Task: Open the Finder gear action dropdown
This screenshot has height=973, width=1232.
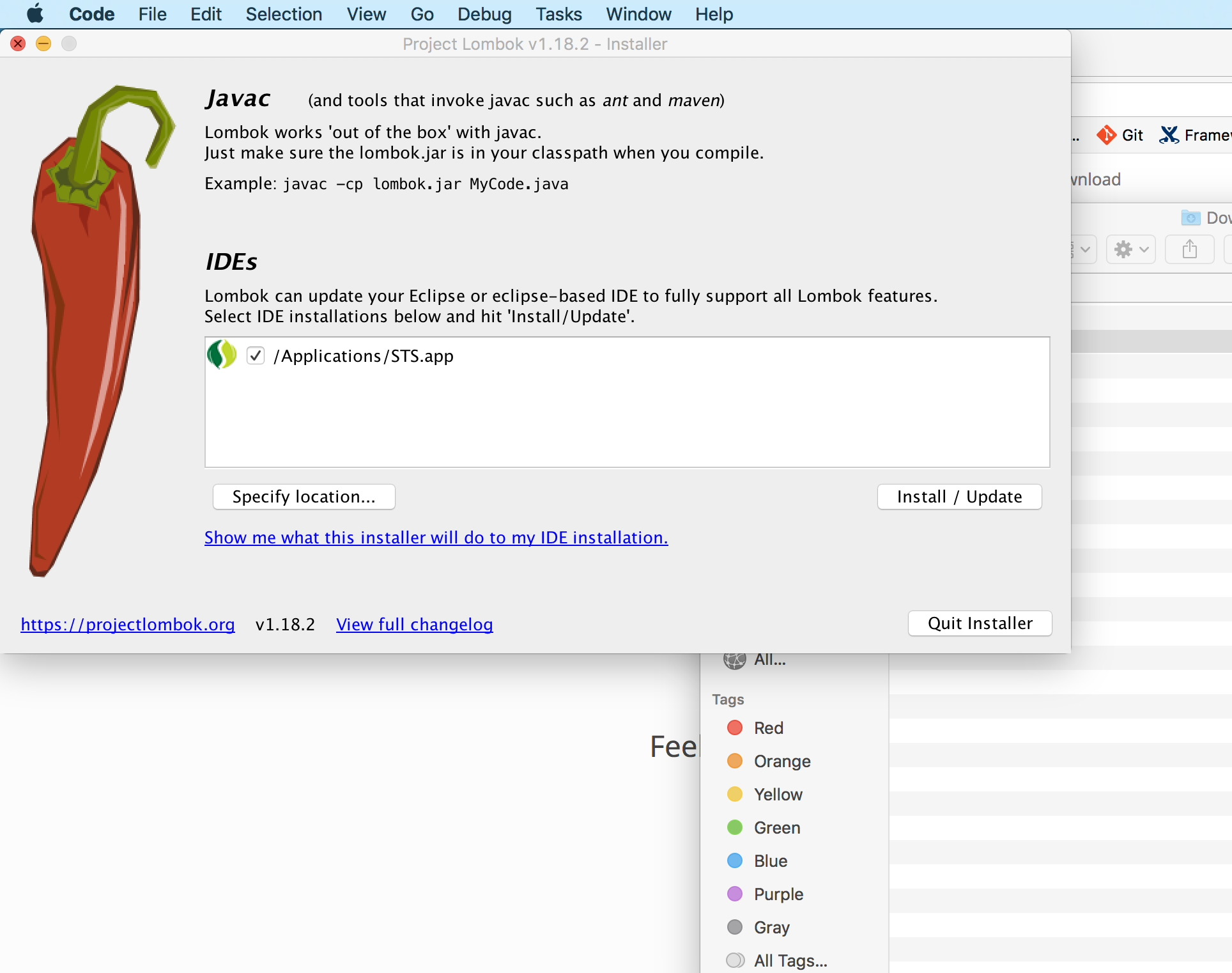Action: pos(1130,249)
